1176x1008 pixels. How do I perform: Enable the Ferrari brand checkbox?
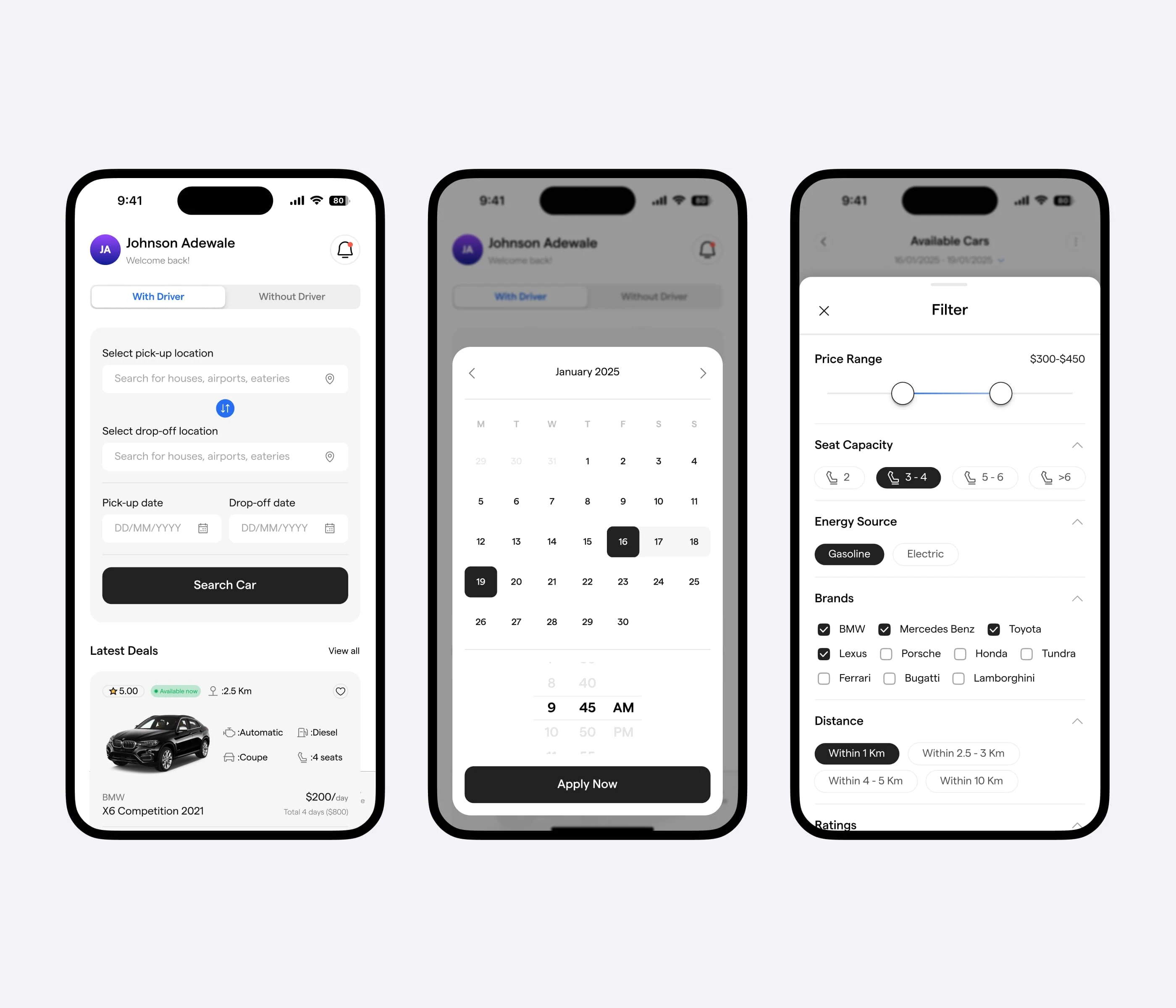tap(822, 678)
